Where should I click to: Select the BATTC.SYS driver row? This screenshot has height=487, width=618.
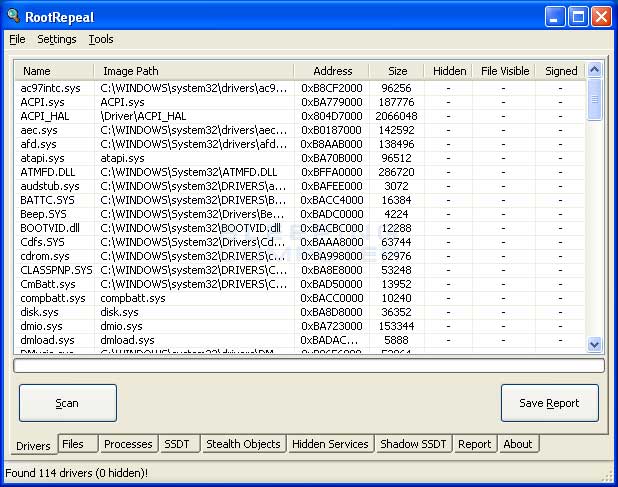point(300,200)
